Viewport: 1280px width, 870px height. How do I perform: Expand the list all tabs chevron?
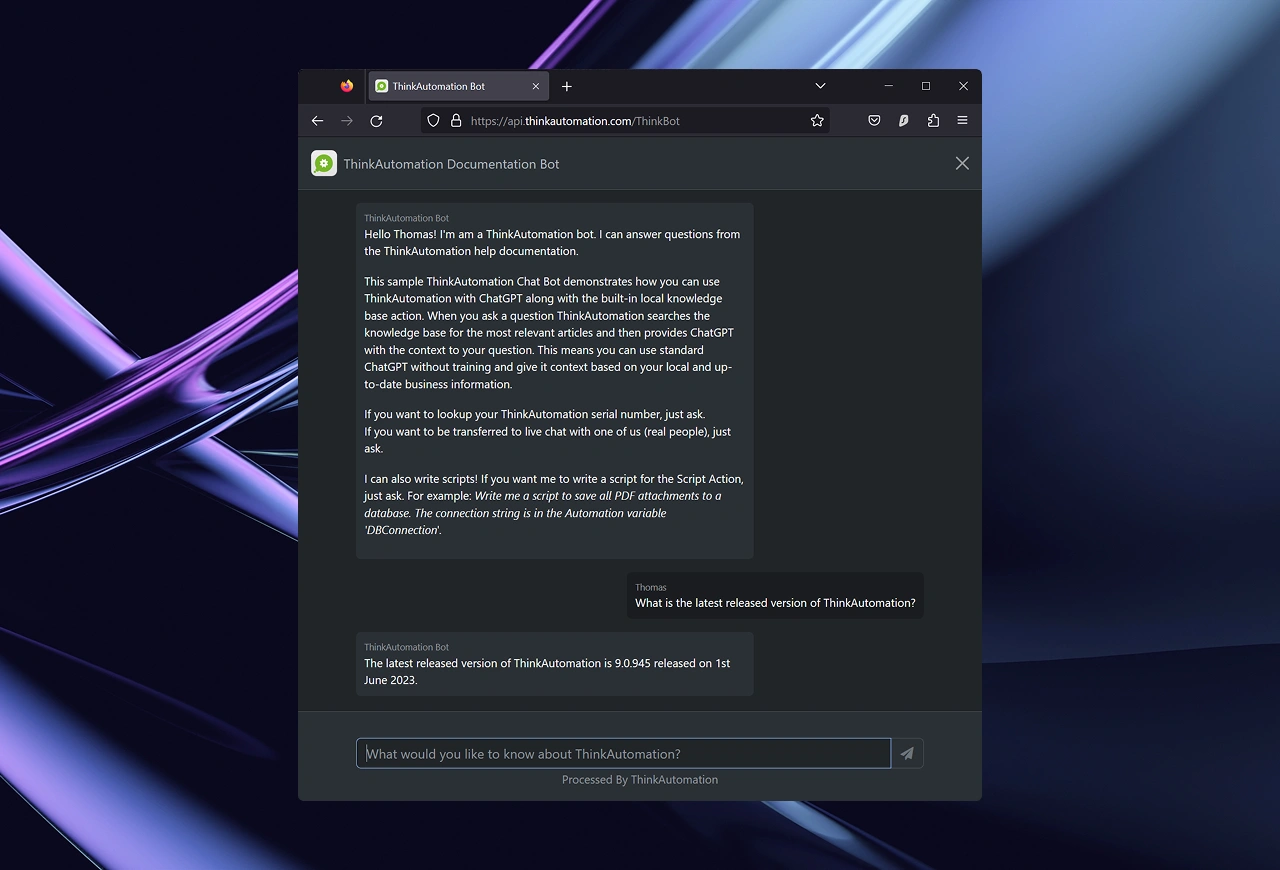coord(820,86)
